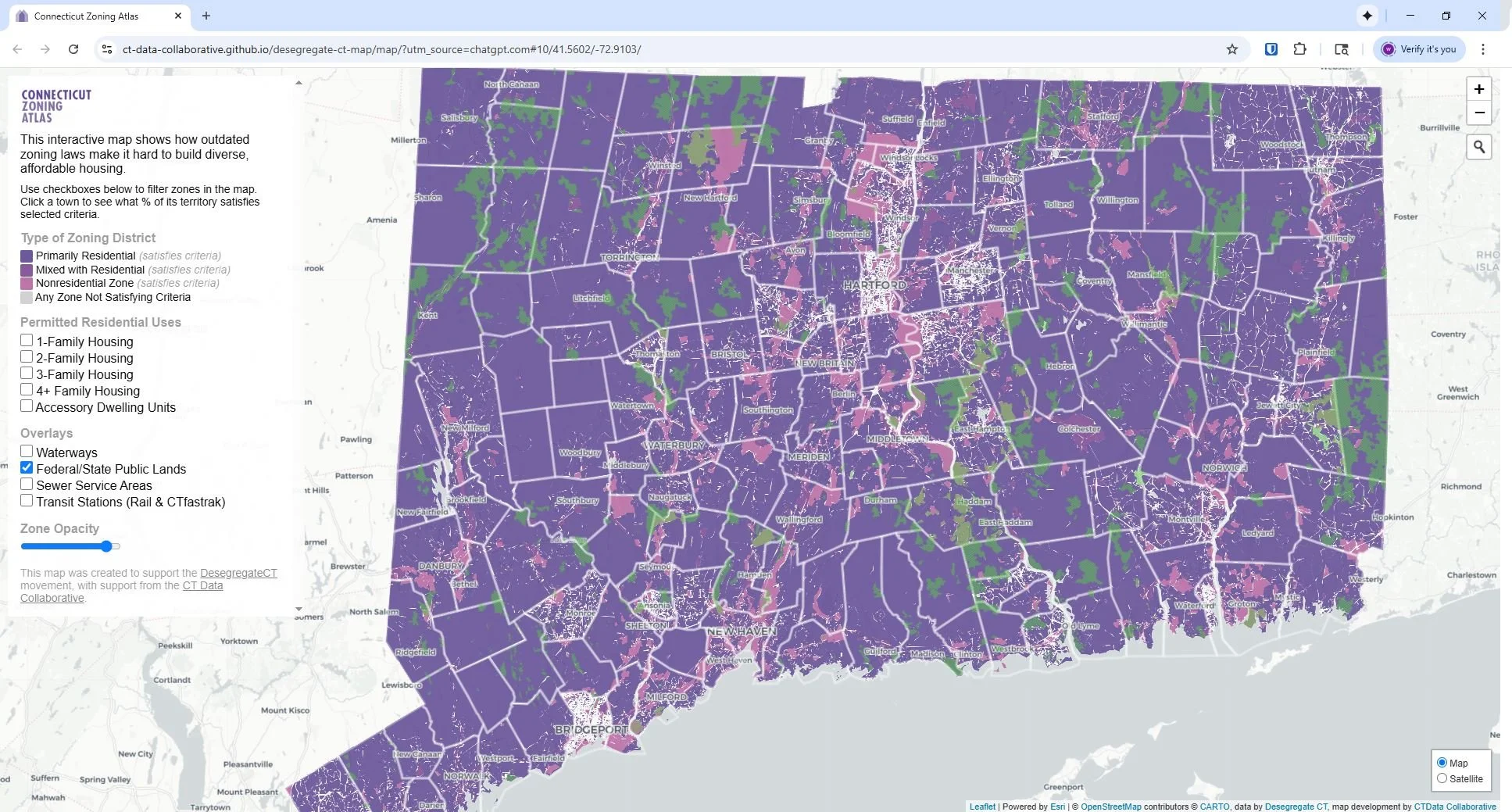Screen dimensions: 1512x812
Task: Open the map search tool
Action: (1478, 147)
